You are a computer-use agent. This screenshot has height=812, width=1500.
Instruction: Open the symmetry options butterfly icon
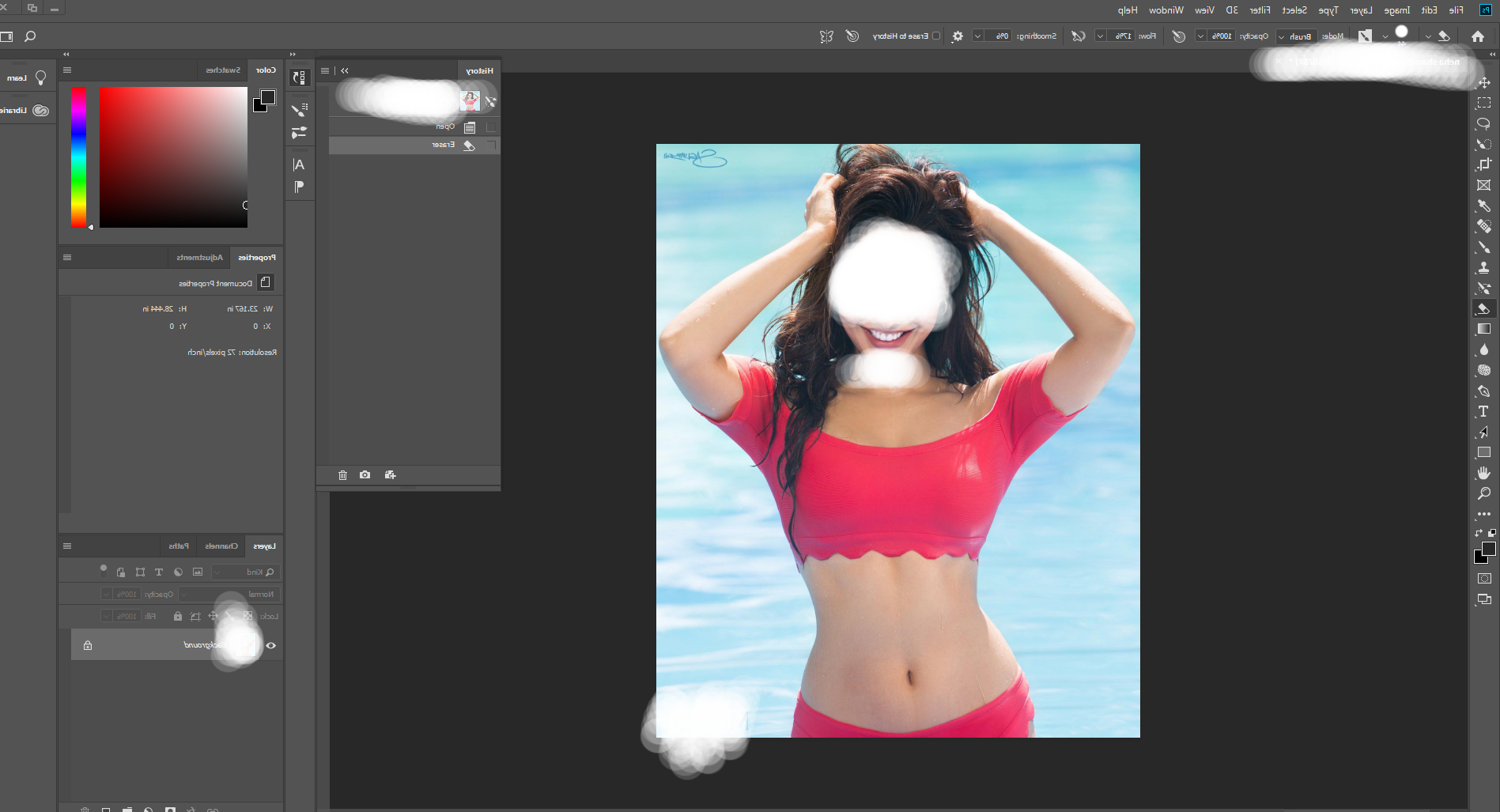827,36
